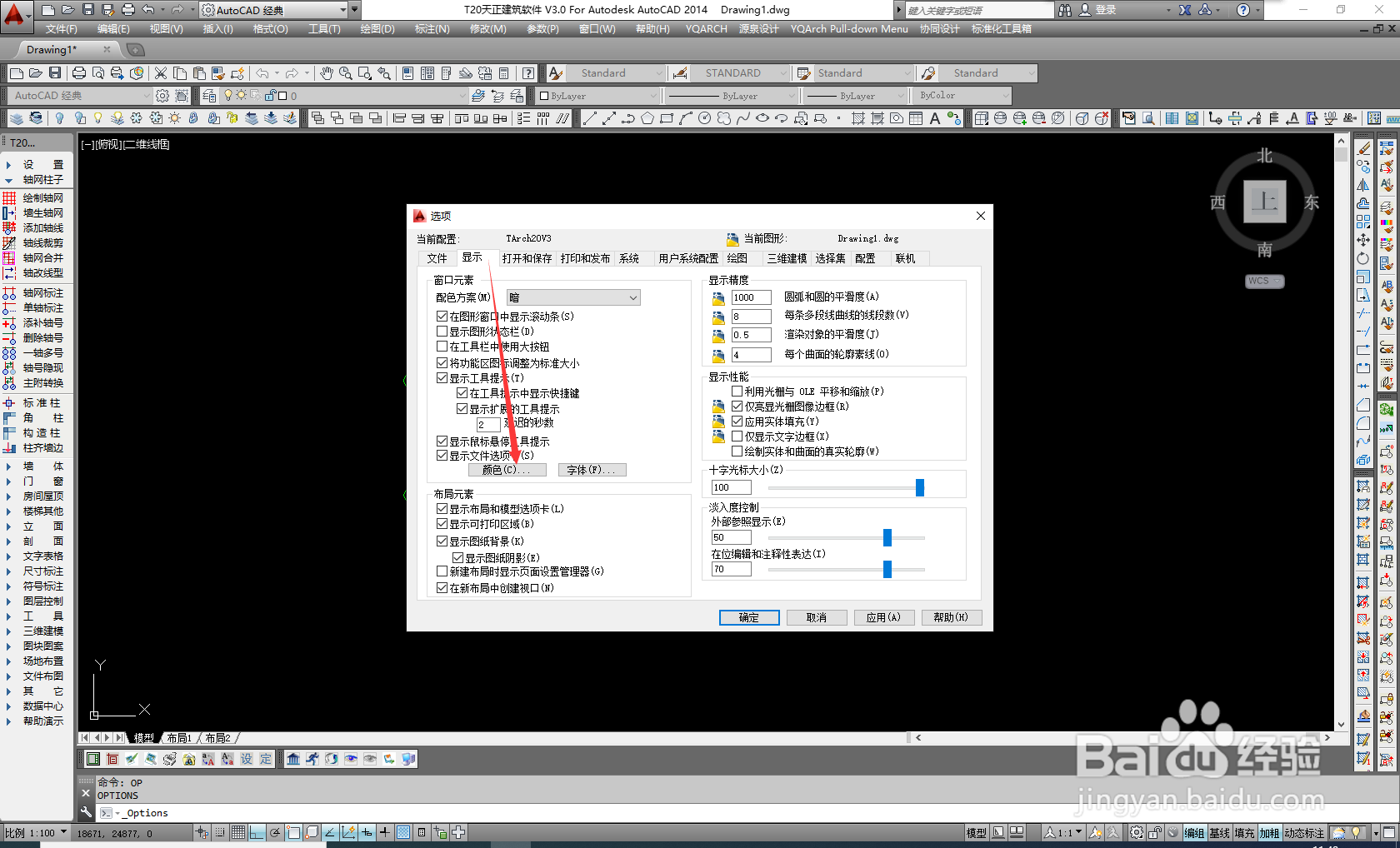The image size is (1400, 848).
Task: Expand the 墙体 menu group
Action: click(34, 466)
